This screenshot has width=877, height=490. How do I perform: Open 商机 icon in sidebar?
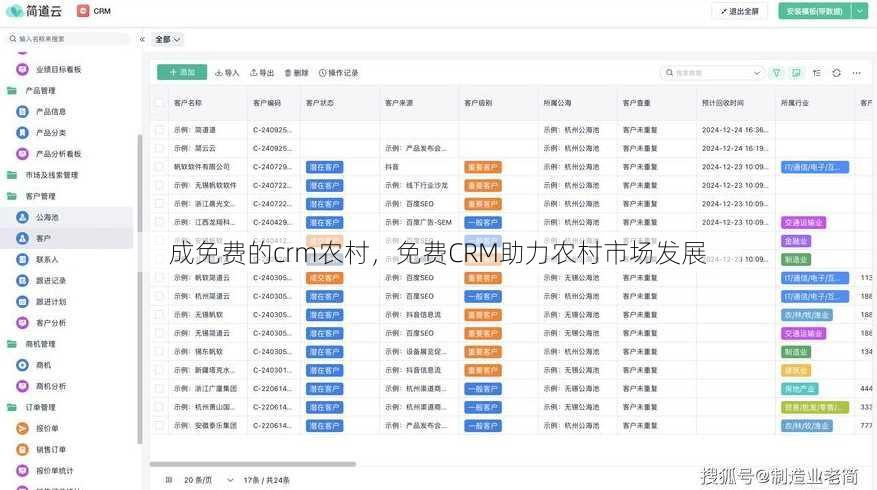click(x=22, y=365)
